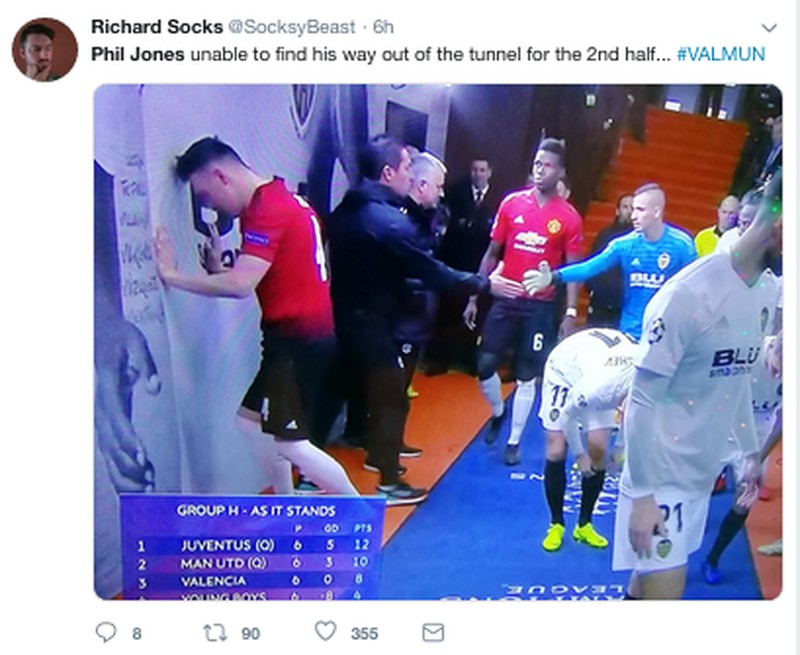Select the reply count 8
This screenshot has width=800, height=655.
[137, 634]
